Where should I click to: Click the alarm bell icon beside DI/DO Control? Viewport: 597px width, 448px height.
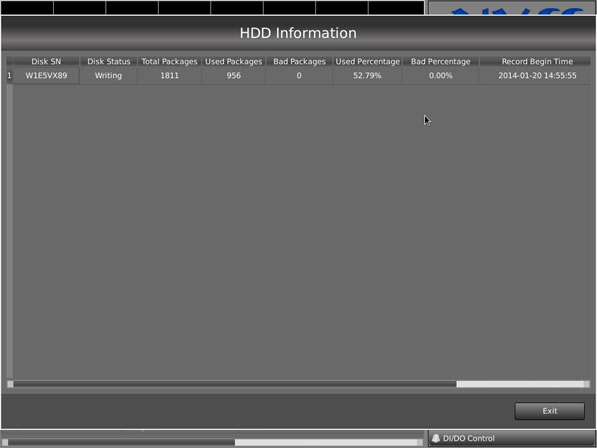pyautogui.click(x=436, y=438)
